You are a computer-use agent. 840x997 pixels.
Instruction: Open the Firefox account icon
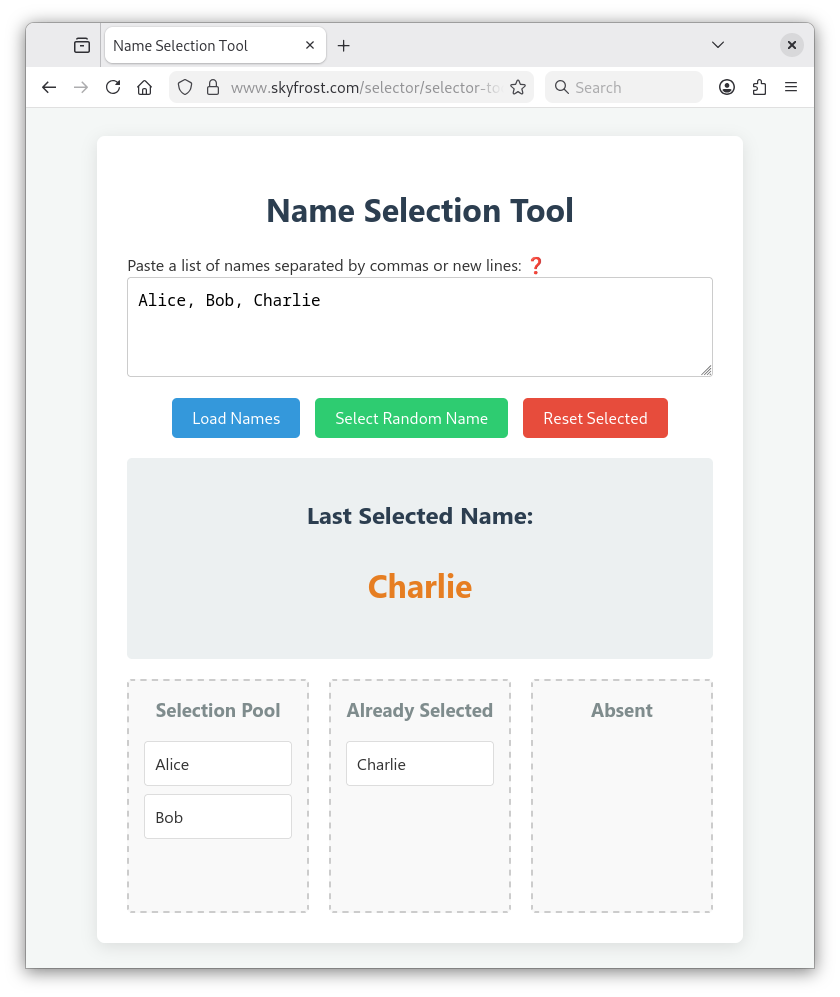pyautogui.click(x=727, y=88)
